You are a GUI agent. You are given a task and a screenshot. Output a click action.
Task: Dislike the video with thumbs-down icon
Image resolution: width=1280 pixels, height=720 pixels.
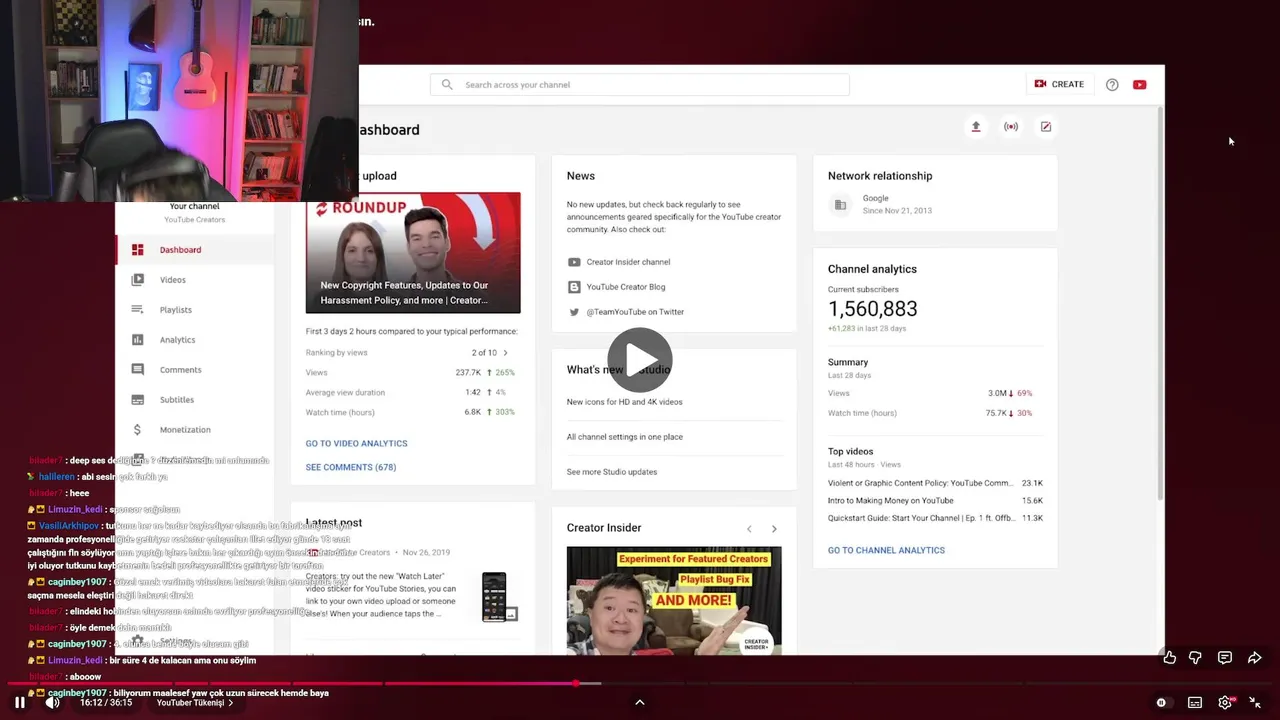click(1195, 657)
